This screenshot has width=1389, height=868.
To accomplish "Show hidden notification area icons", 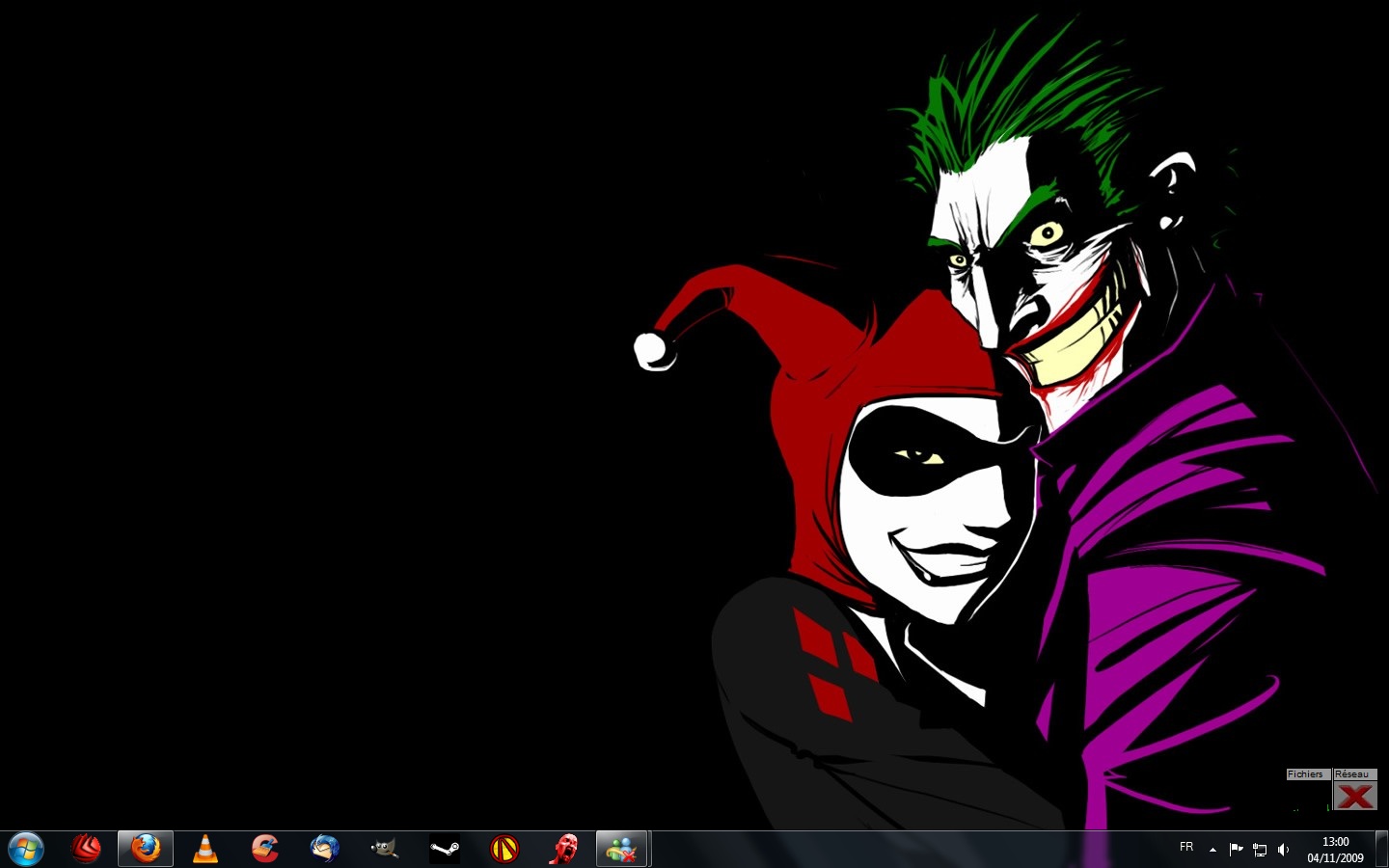I will click(x=1212, y=850).
